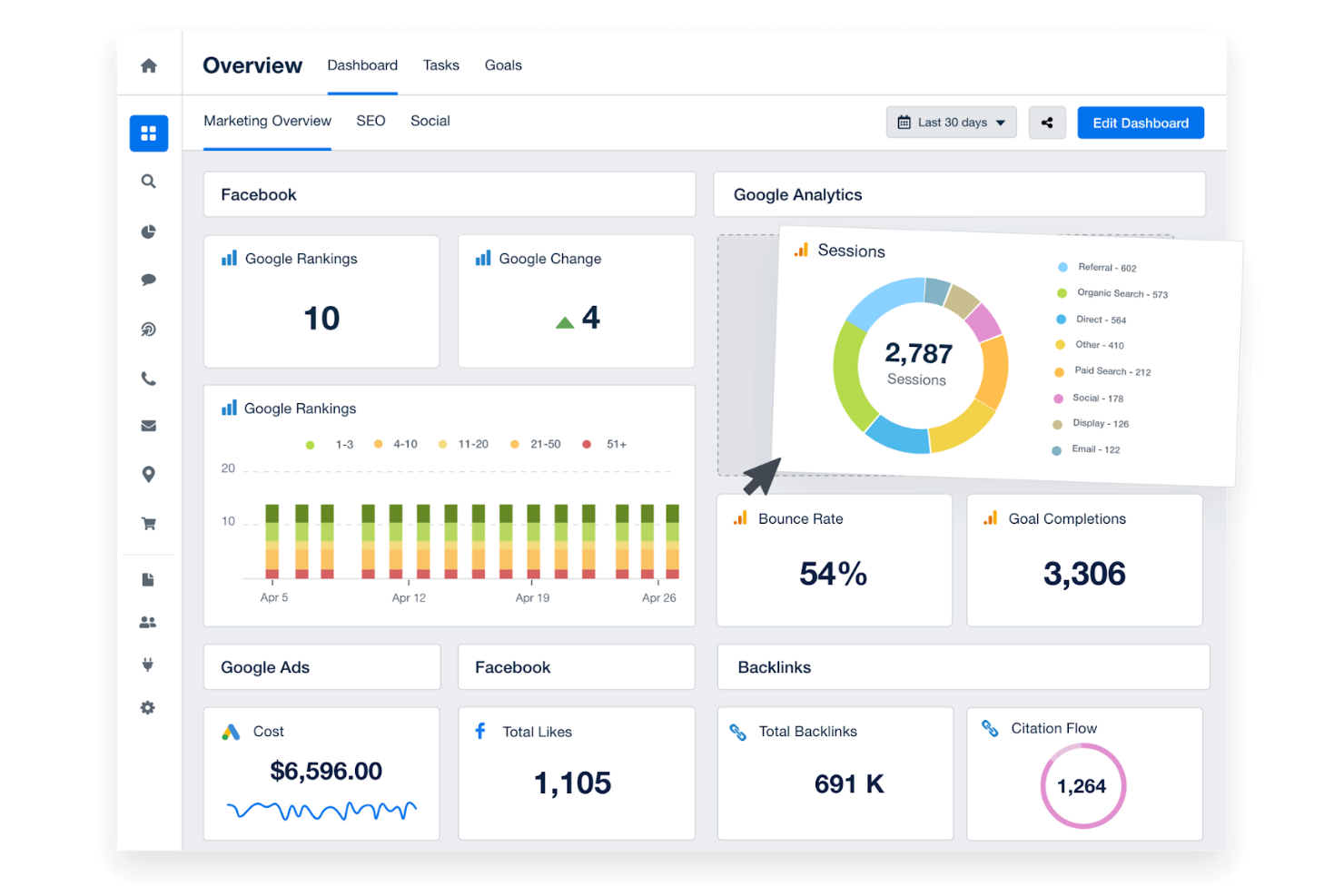Open the shopping cart icon in sidebar
The image size is (1344, 896).
149,523
